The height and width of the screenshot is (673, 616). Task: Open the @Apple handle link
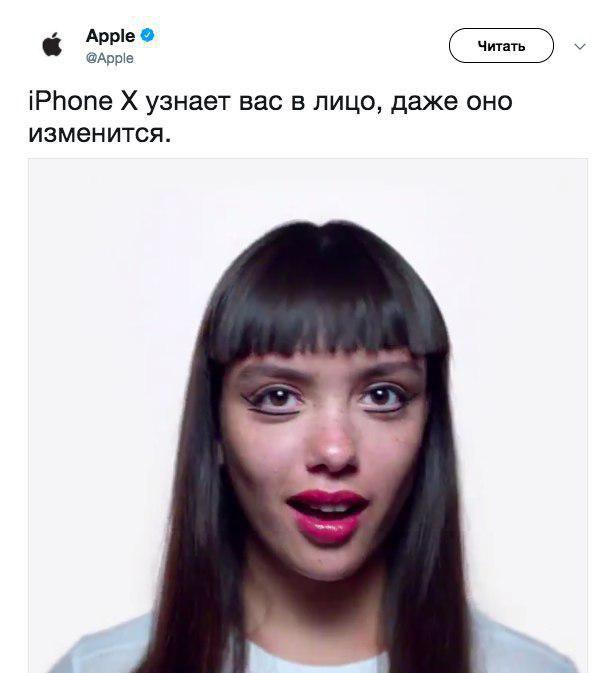109,58
